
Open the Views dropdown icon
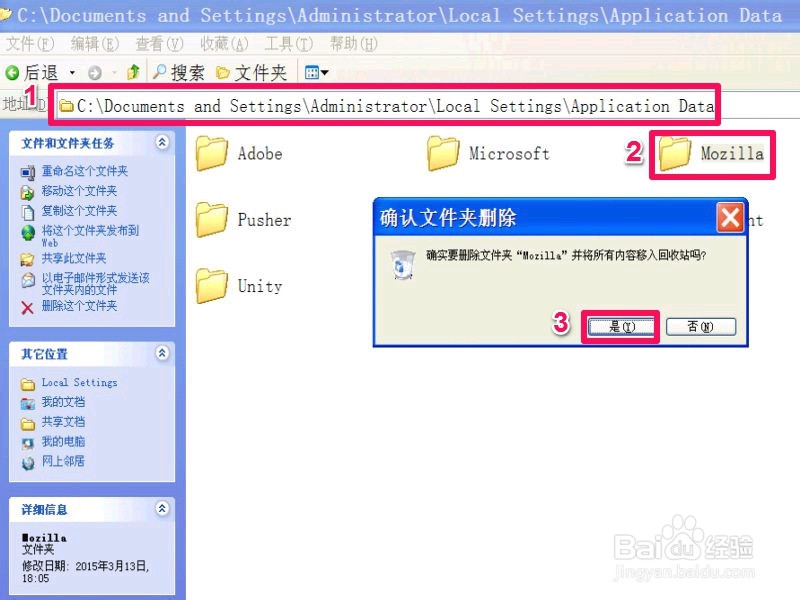point(316,72)
